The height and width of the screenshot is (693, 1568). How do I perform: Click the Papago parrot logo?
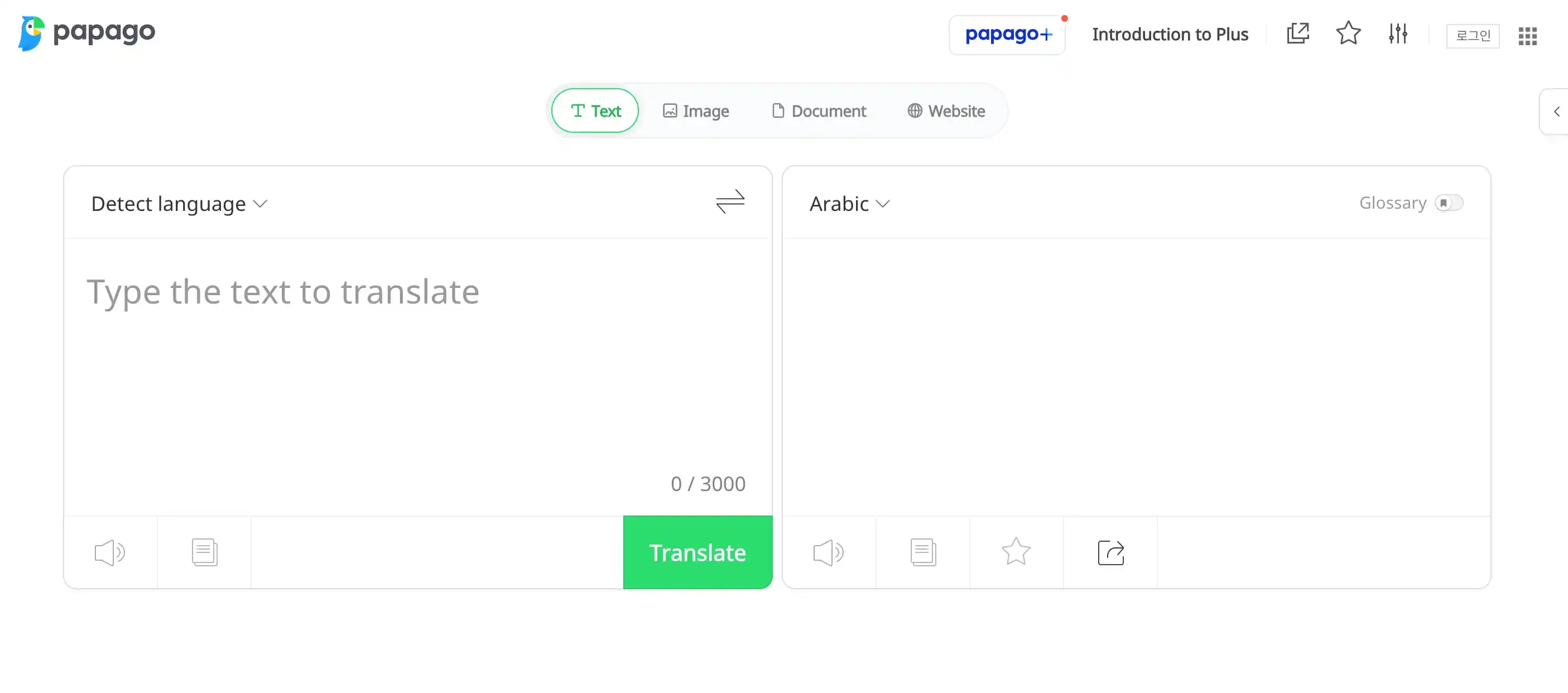(x=31, y=32)
